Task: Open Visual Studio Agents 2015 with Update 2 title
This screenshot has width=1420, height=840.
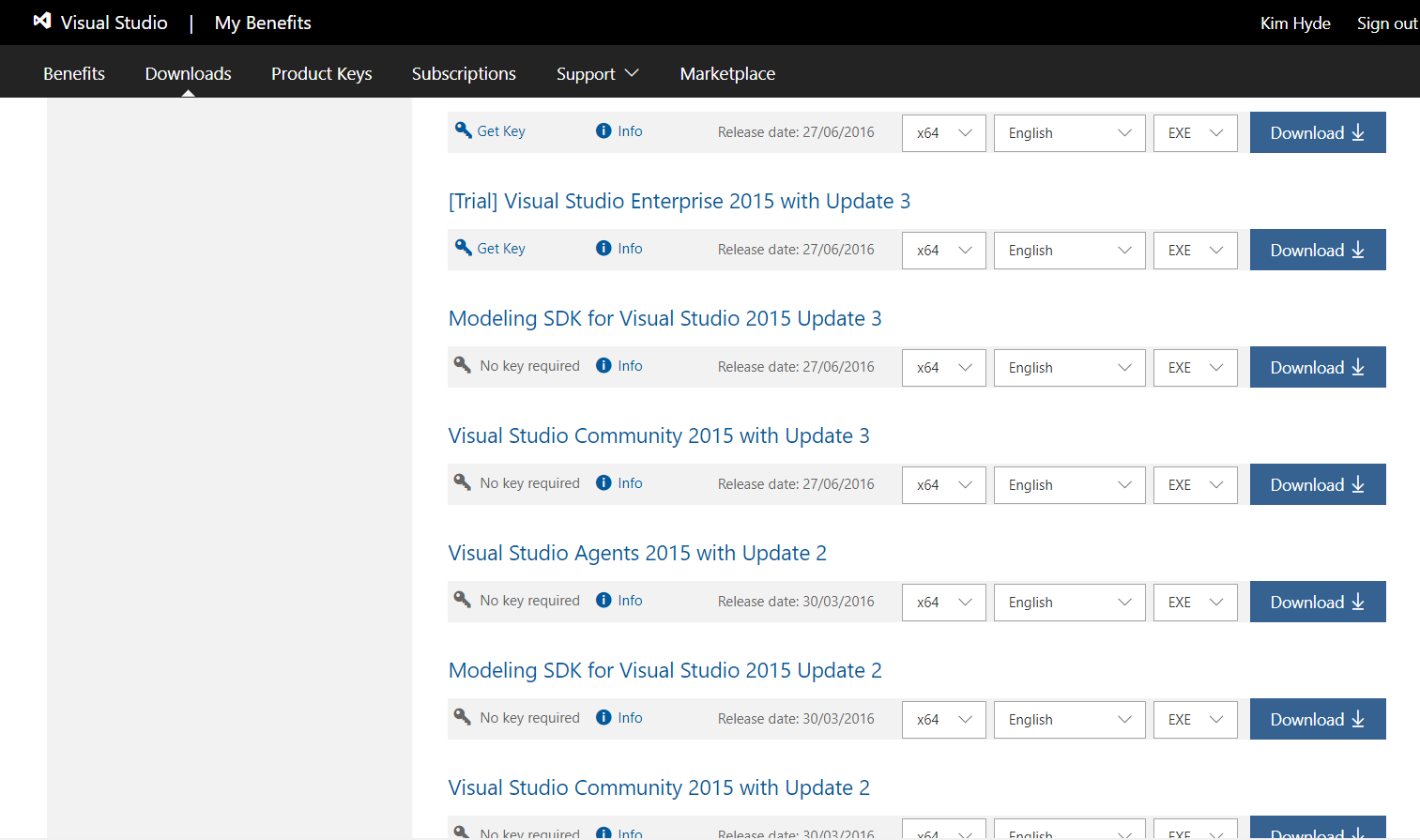Action: tap(637, 553)
